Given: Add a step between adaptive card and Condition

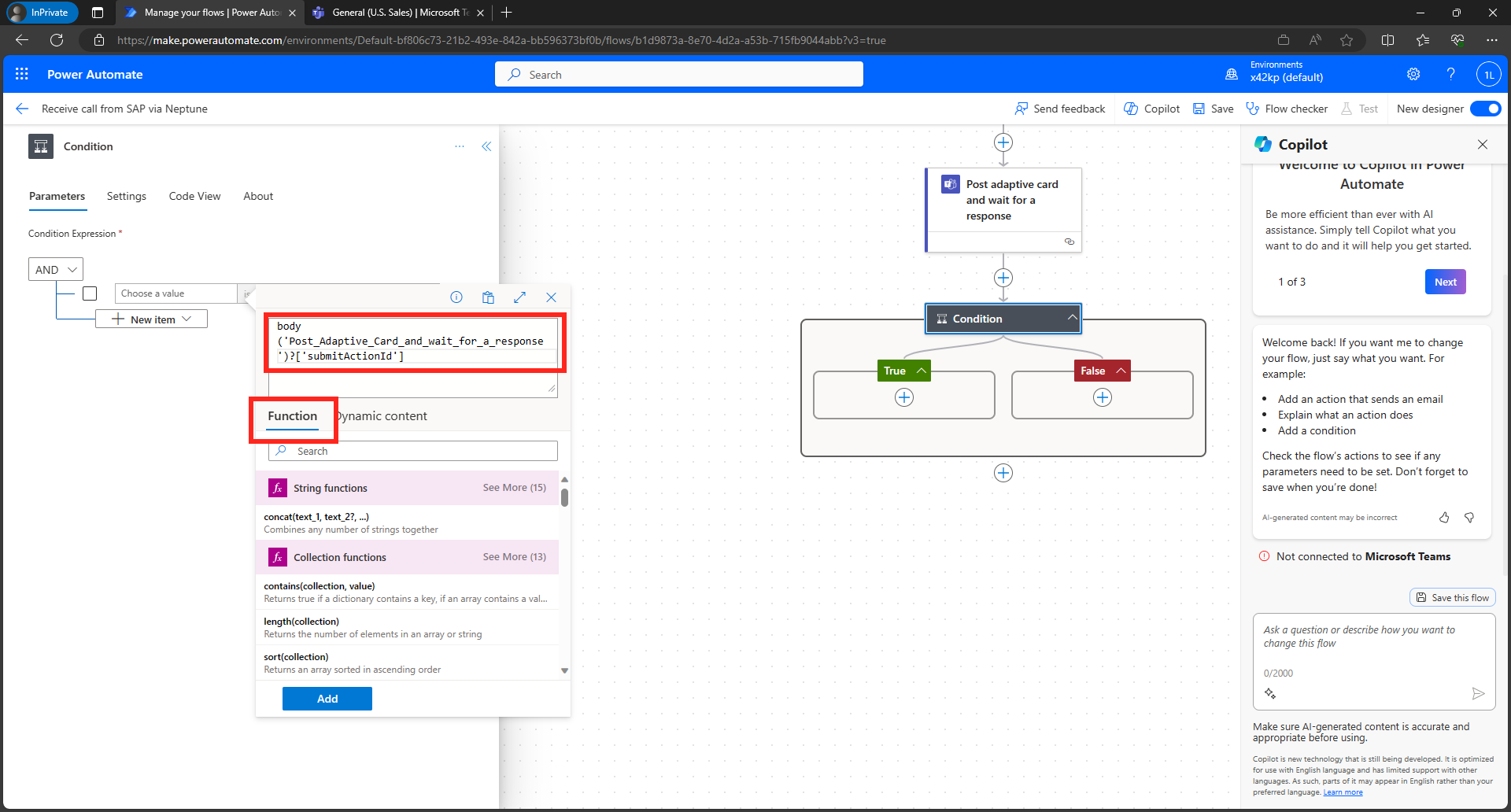Looking at the screenshot, I should [x=1003, y=278].
